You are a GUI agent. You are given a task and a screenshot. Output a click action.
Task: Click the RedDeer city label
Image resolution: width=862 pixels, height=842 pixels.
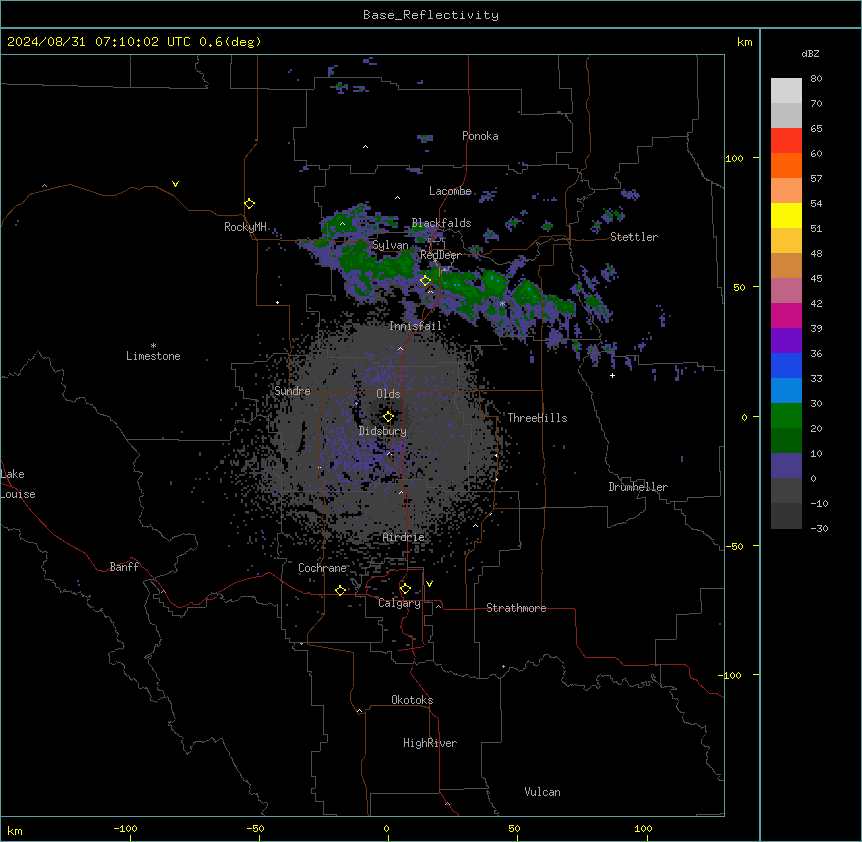[x=440, y=255]
